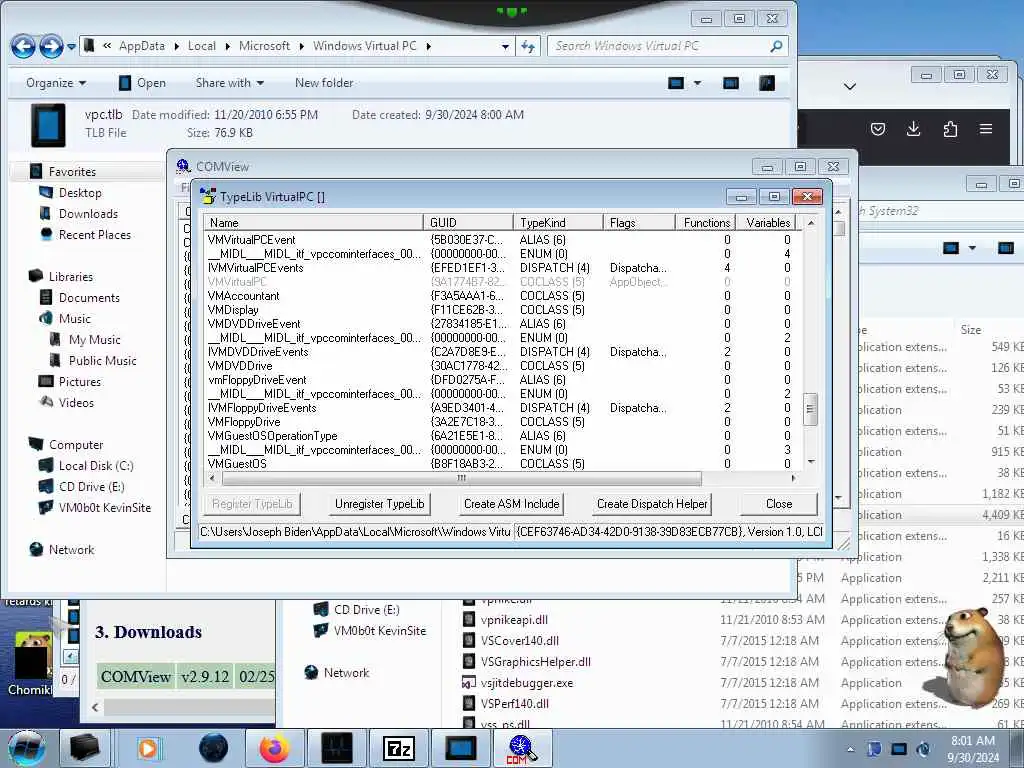This screenshot has width=1024, height=768.
Task: Click the Microsoft breadcrumb segment
Action: click(264, 46)
